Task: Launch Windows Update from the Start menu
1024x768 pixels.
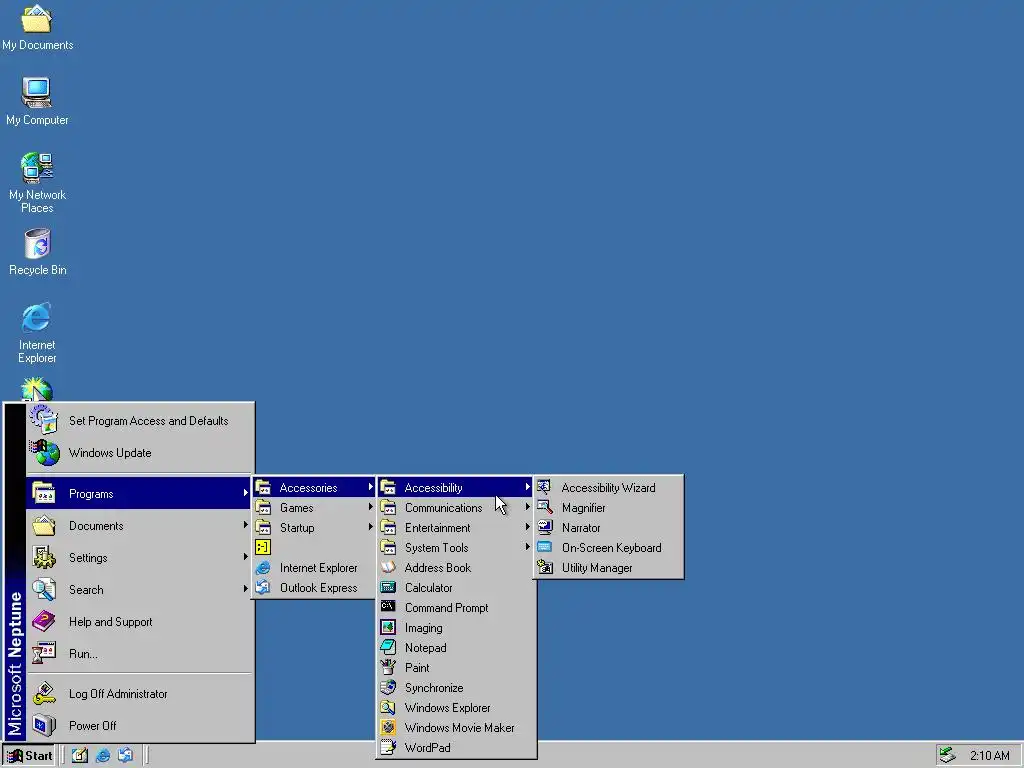Action: click(x=140, y=453)
